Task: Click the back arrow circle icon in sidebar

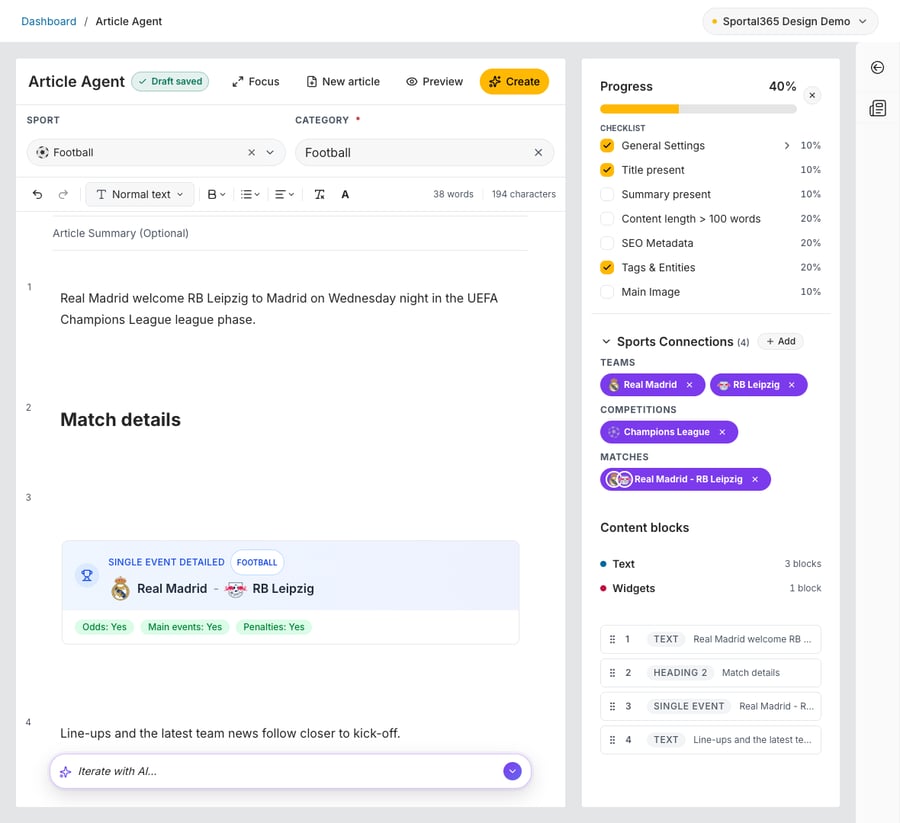Action: tap(877, 68)
